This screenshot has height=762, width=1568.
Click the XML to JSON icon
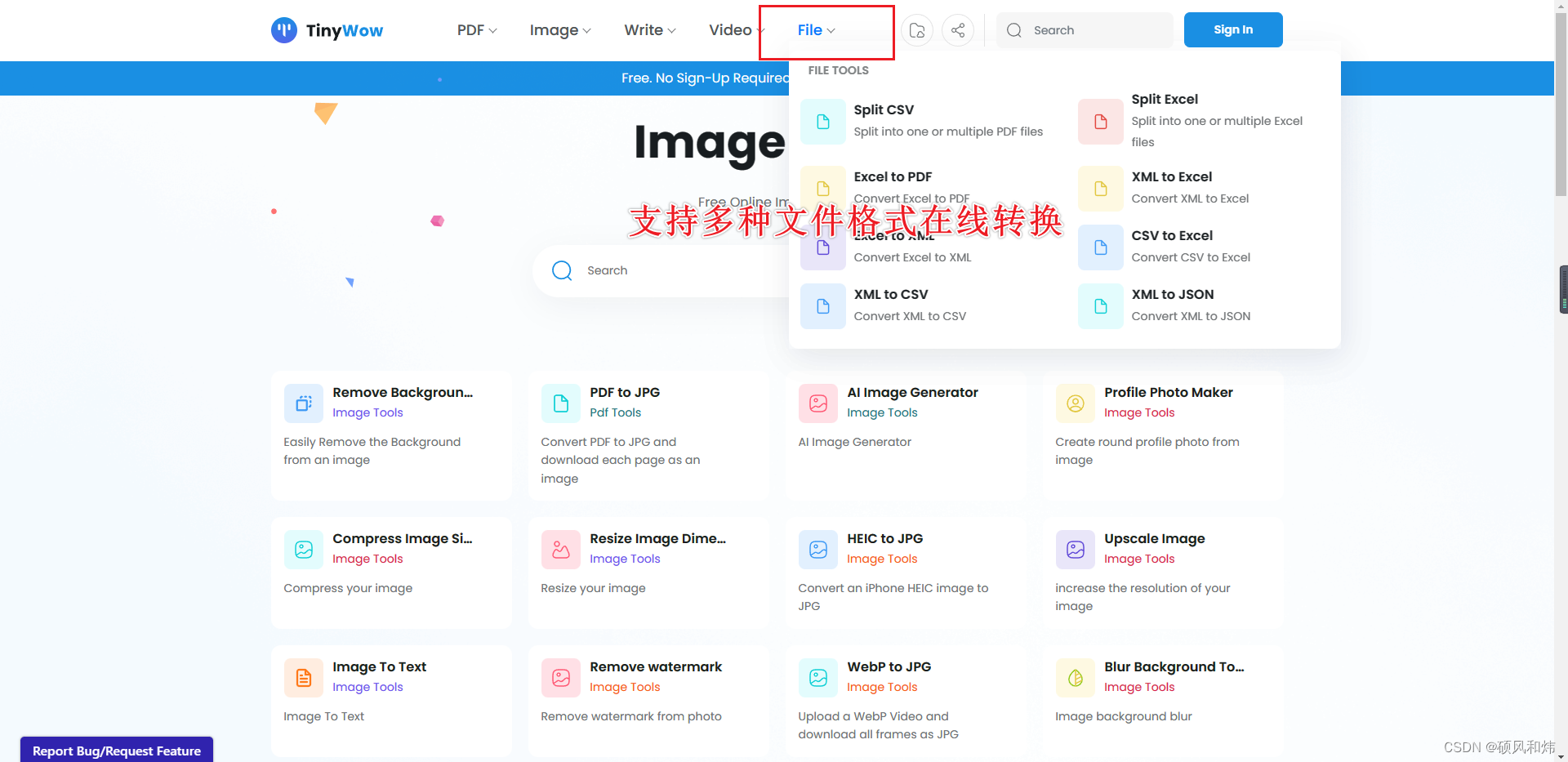click(1101, 306)
